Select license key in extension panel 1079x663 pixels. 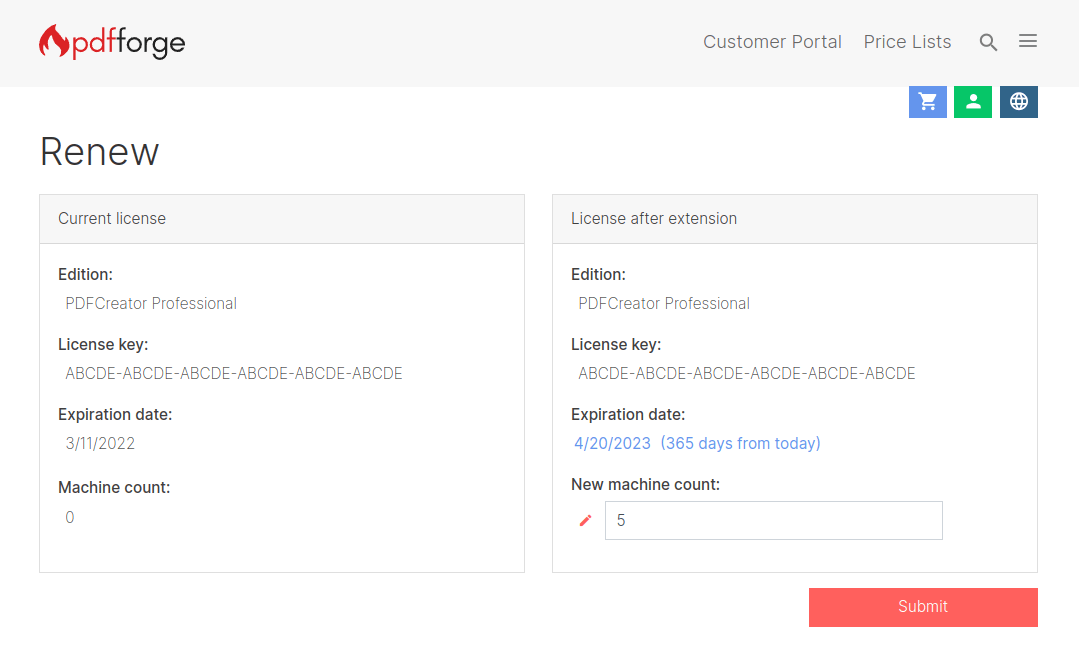pos(747,374)
